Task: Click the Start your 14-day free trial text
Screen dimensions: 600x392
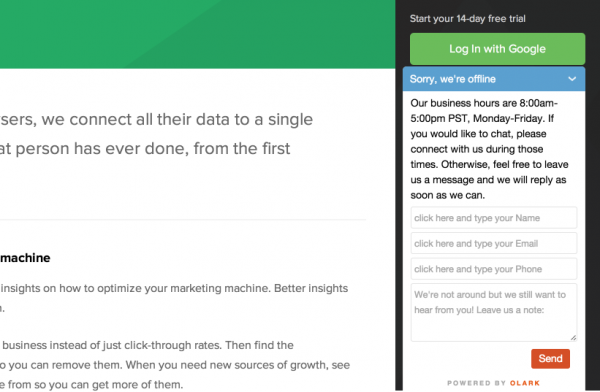Action: pos(468,18)
